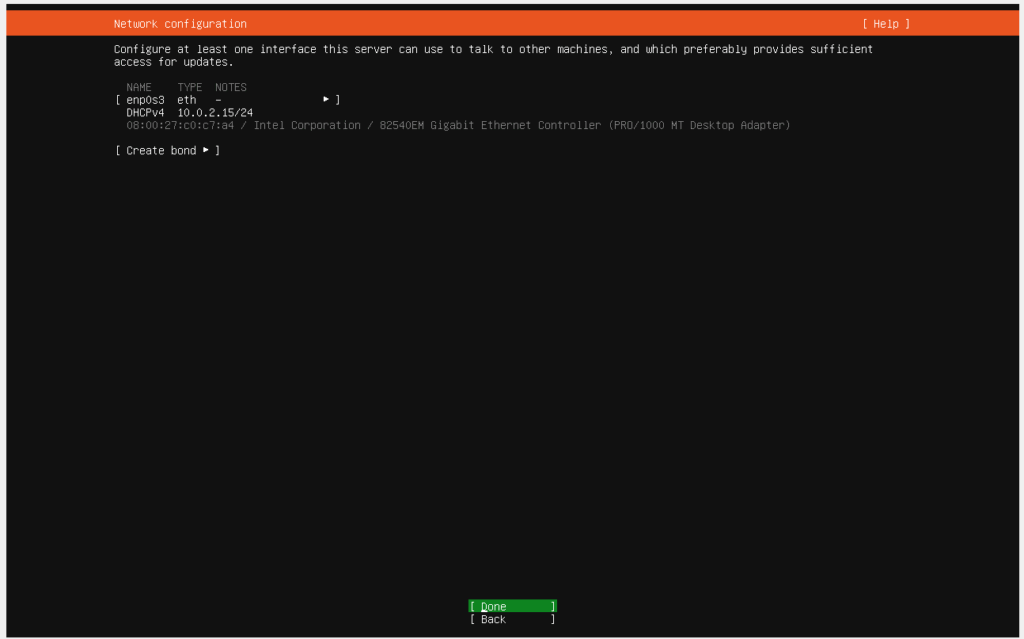
Task: Click the Intel Corporation adapter description
Action: (x=307, y=126)
